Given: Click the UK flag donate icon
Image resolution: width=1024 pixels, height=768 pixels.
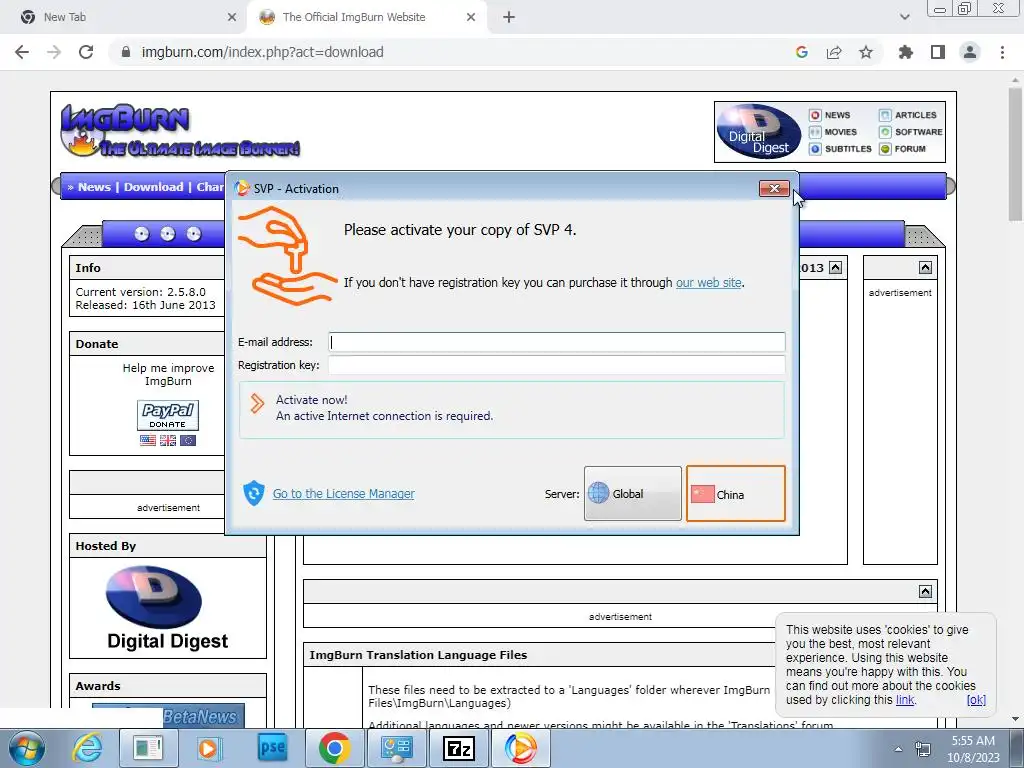Looking at the screenshot, I should tap(168, 440).
